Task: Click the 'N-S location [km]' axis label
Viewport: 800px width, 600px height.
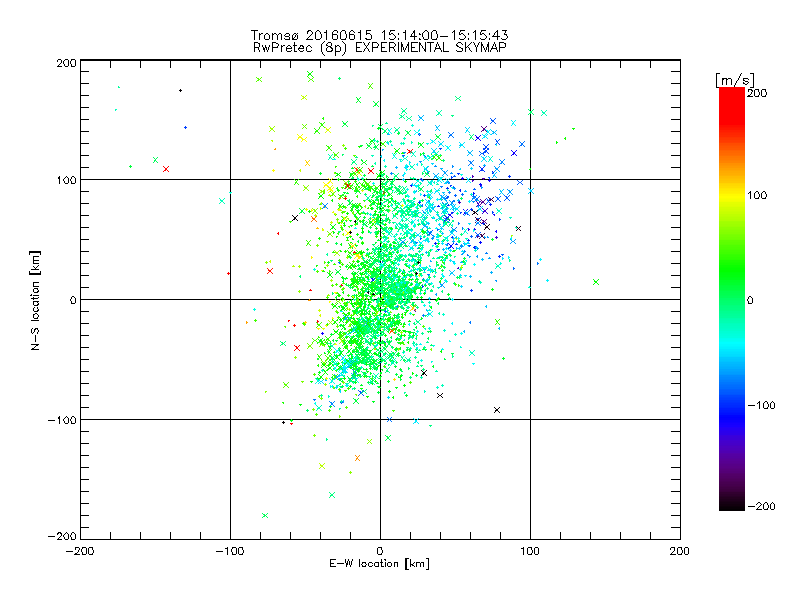Action: 35,300
